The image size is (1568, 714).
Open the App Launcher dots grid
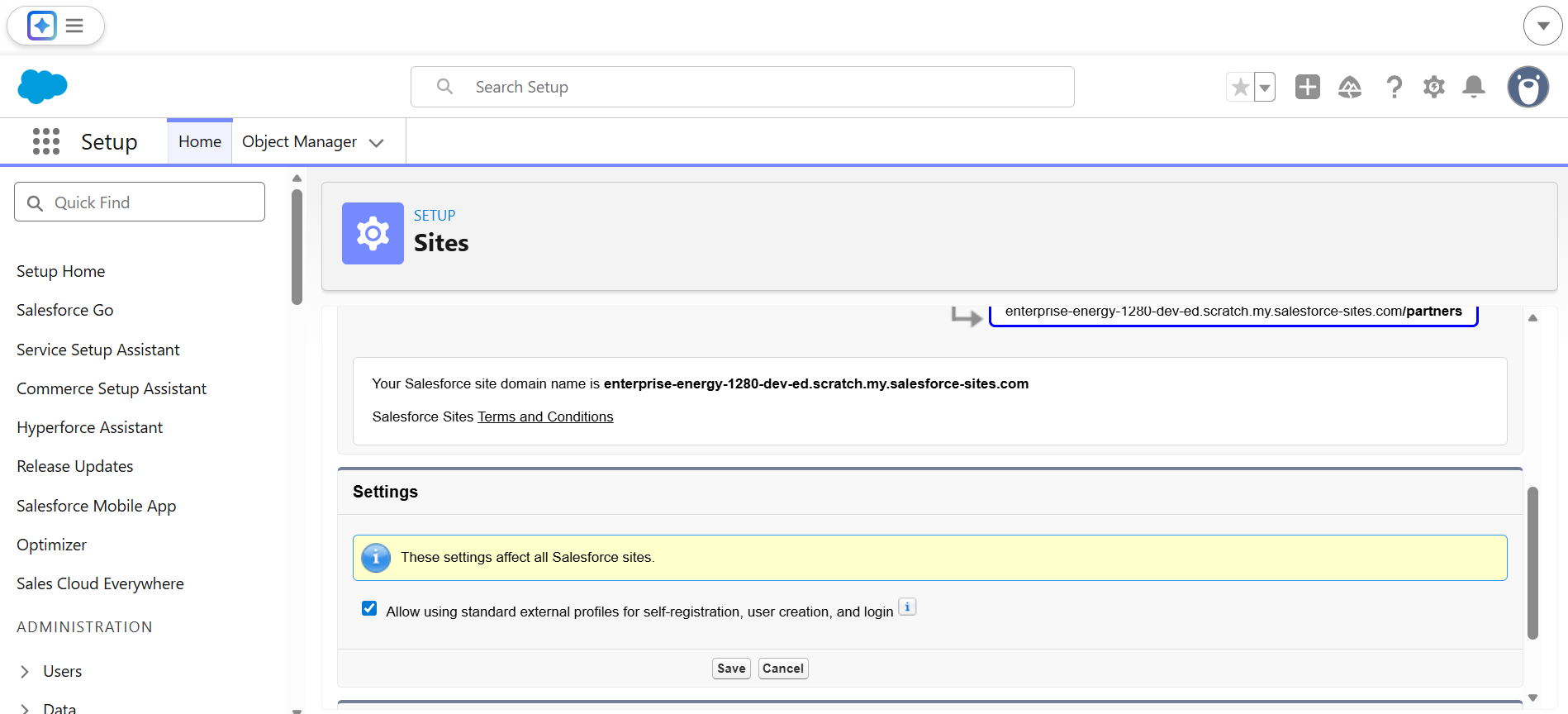pyautogui.click(x=46, y=141)
